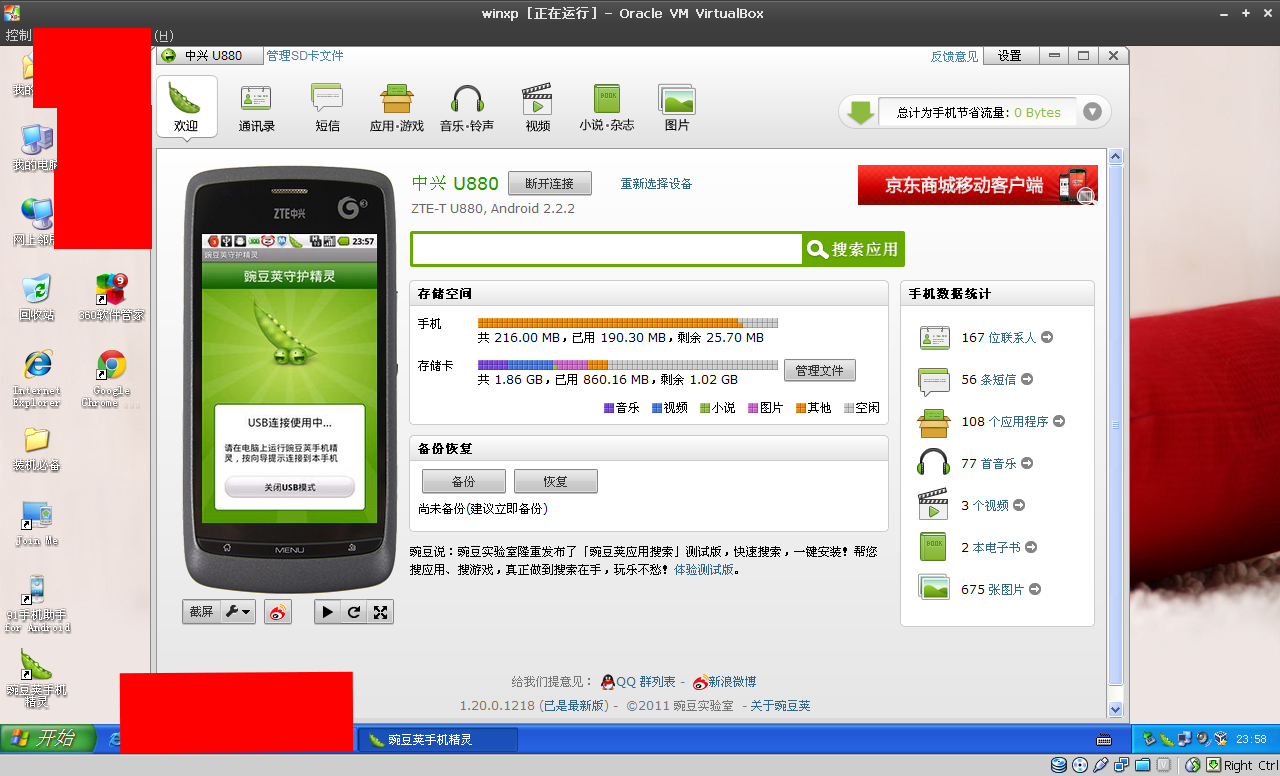Open the 通讯录 contacts tab
This screenshot has width=1280, height=776.
(x=257, y=107)
